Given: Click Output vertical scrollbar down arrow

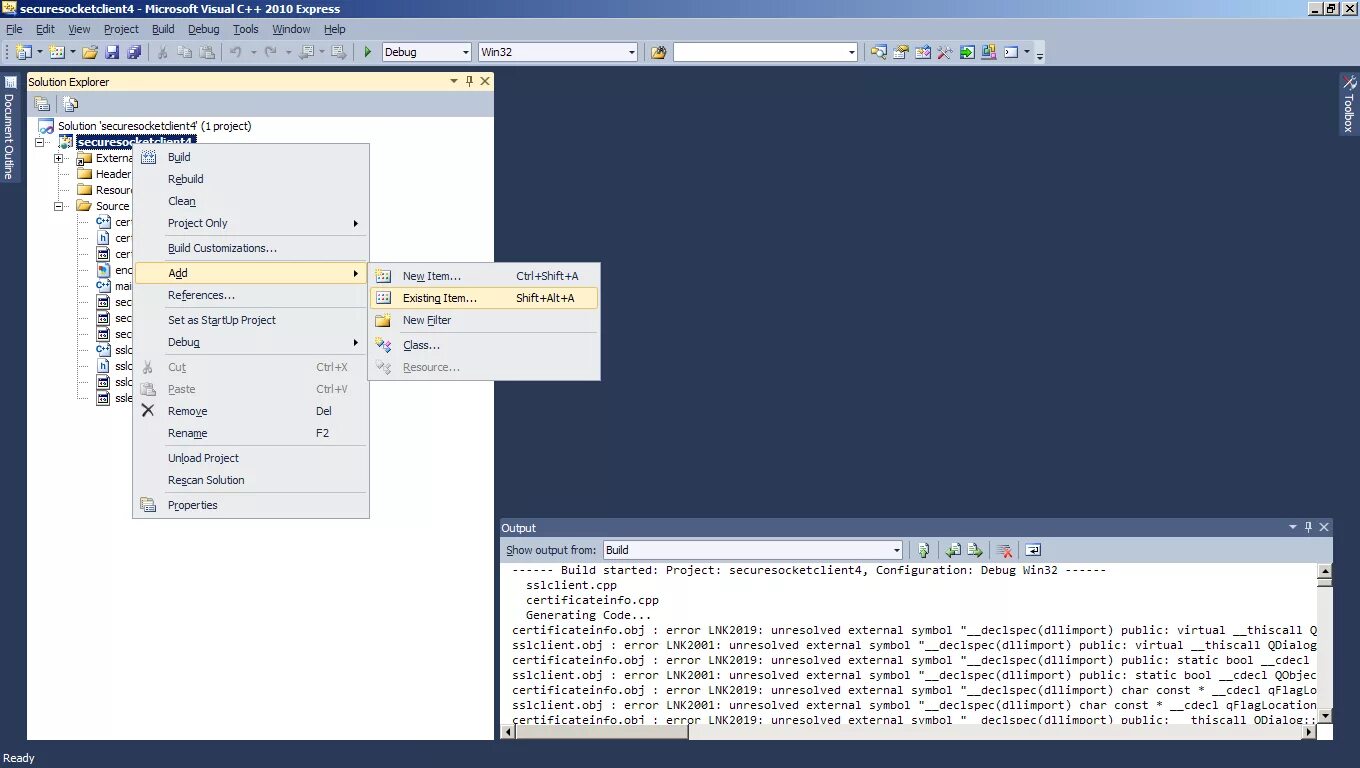Looking at the screenshot, I should [1325, 716].
